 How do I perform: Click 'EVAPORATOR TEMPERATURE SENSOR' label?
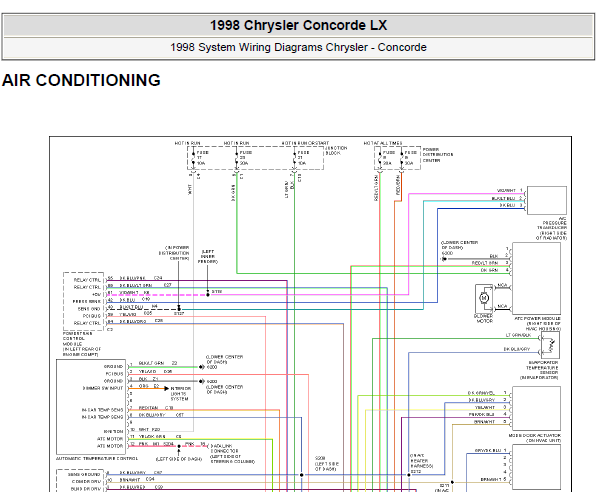(x=542, y=368)
